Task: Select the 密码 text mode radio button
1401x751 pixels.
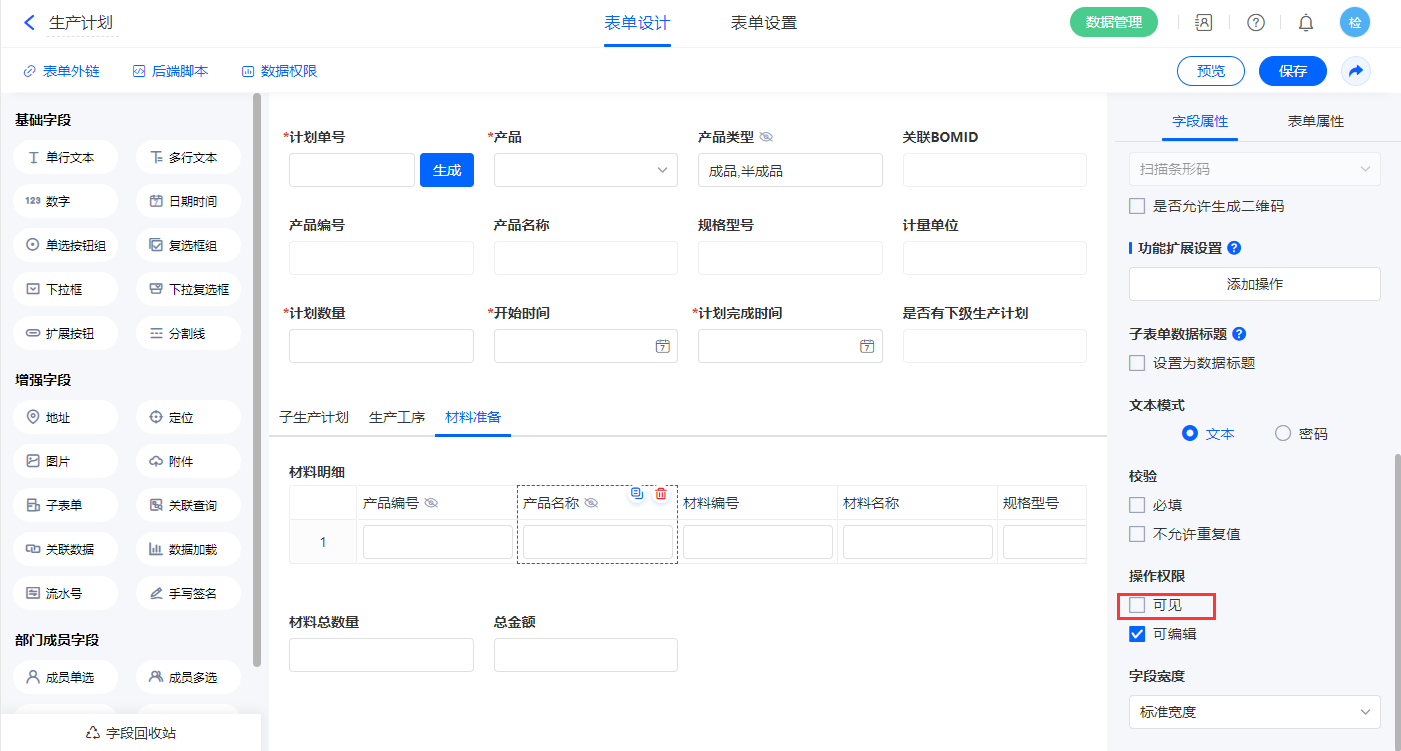Action: click(1283, 434)
